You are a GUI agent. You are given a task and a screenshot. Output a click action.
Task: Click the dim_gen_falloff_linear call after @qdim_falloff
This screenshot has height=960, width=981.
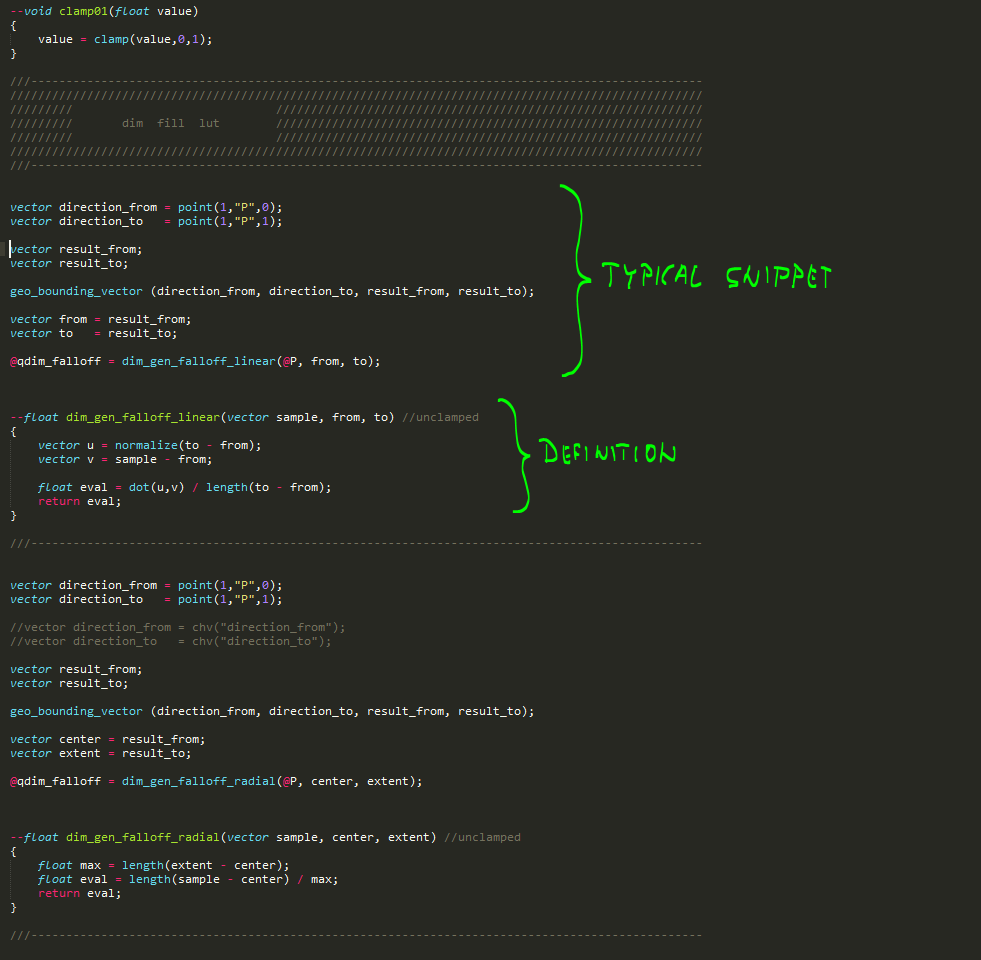click(198, 361)
